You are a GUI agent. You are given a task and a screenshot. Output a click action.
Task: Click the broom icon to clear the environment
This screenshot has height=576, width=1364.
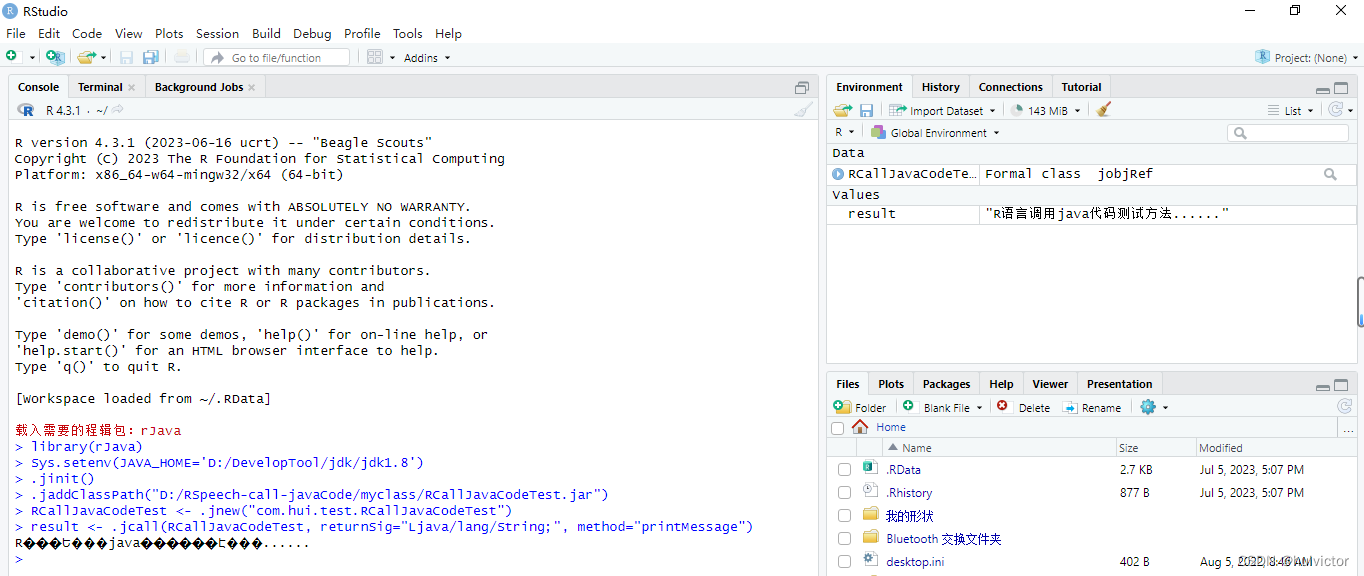click(1102, 110)
